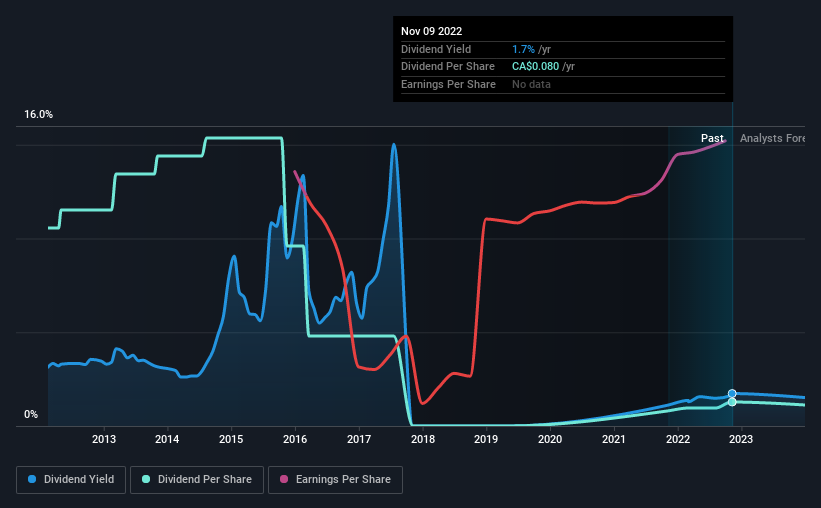Screen dimensions: 821x508
Task: Select the teal Dividend Per Share marker at Nov 2022
Action: click(732, 402)
